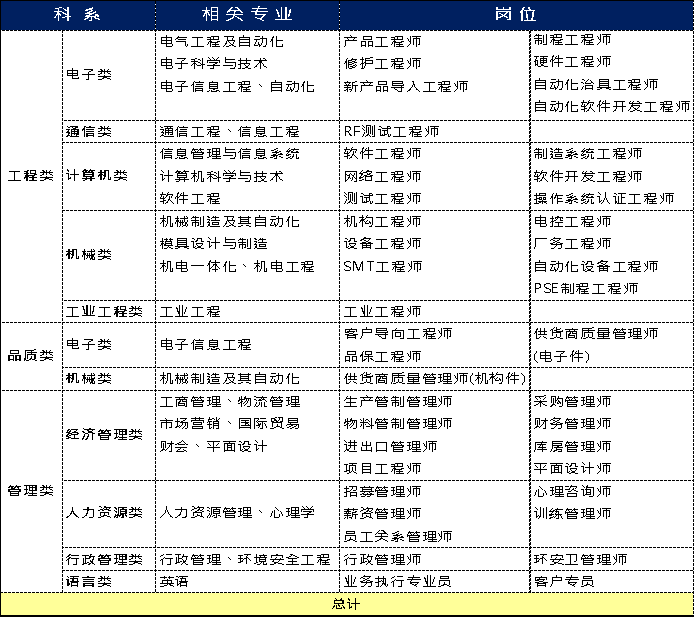The height and width of the screenshot is (619, 696).
Task: Select left 岗位 cell directly above 总计 row
Action: click(434, 581)
